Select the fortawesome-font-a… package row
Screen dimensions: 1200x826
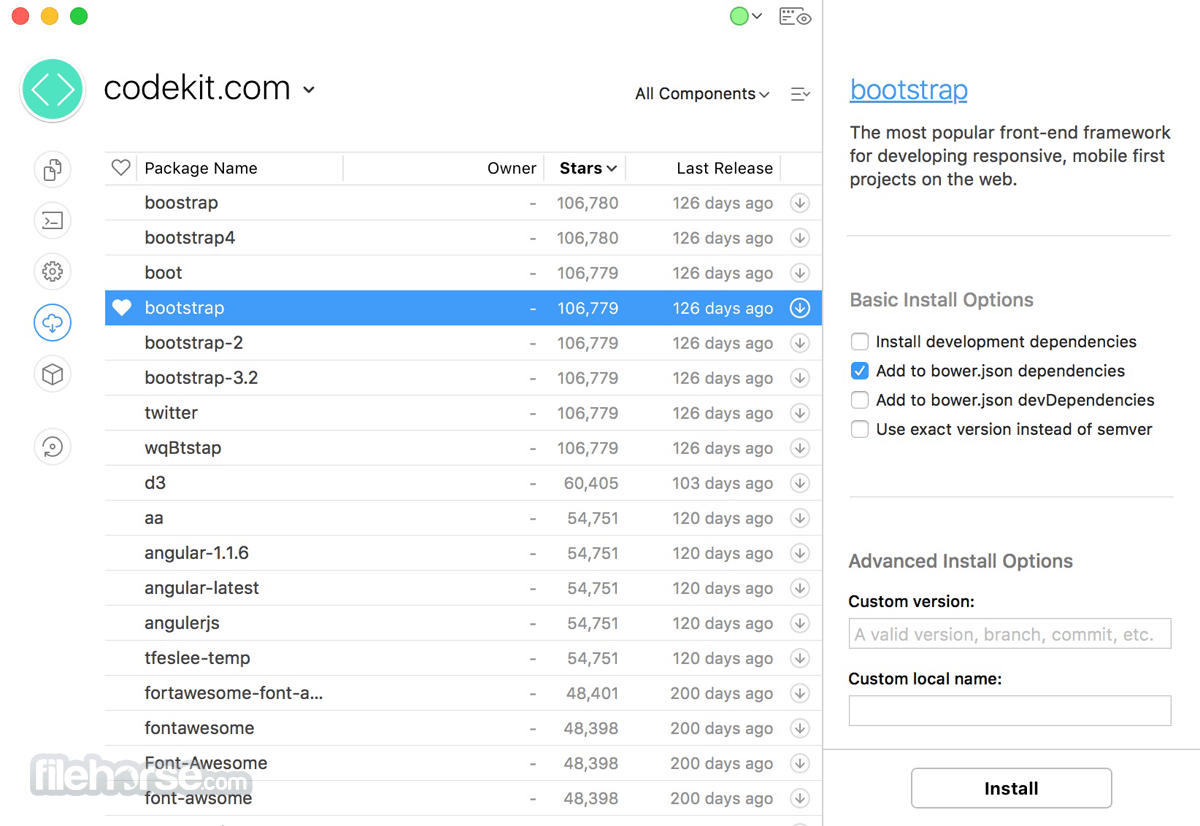(x=463, y=693)
